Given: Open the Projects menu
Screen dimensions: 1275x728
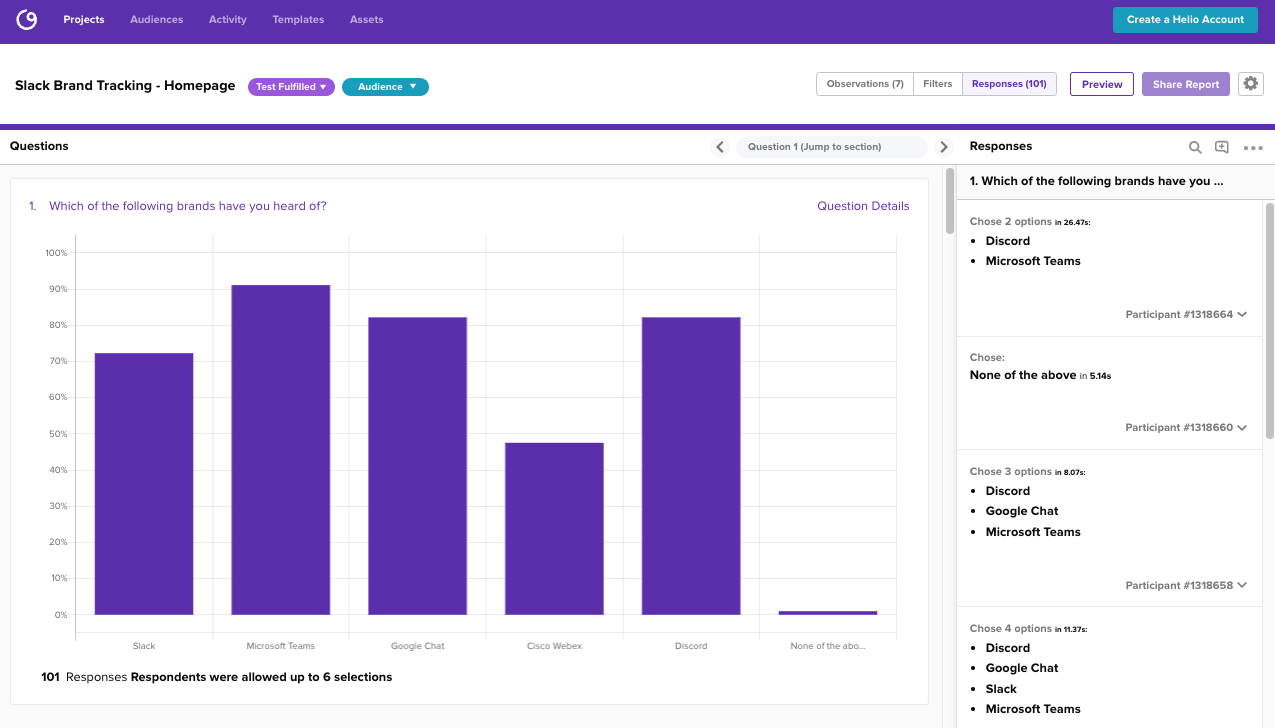Looking at the screenshot, I should (84, 20).
